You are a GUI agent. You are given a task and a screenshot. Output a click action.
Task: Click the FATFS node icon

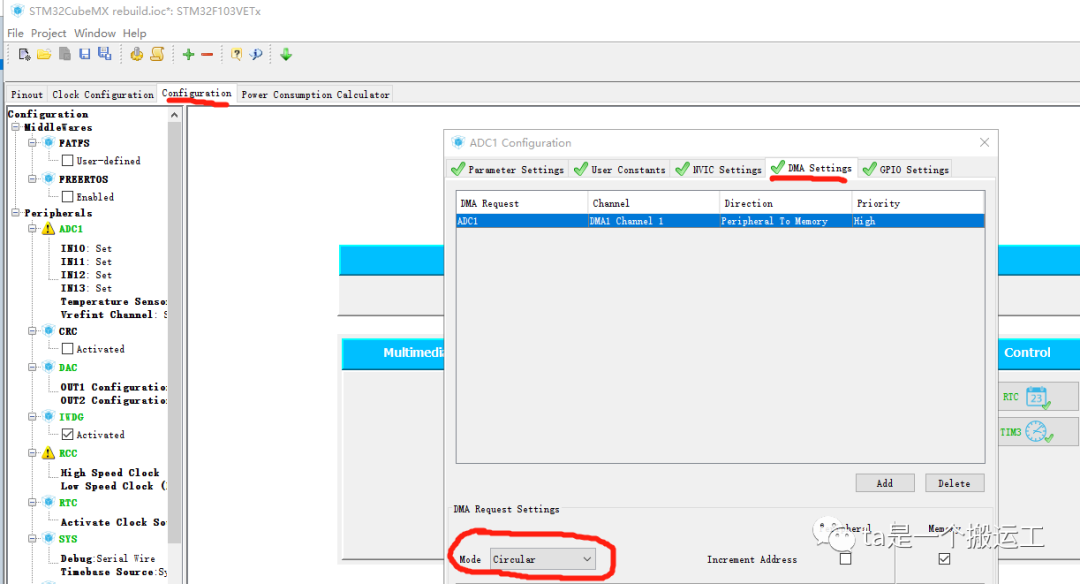(48, 143)
